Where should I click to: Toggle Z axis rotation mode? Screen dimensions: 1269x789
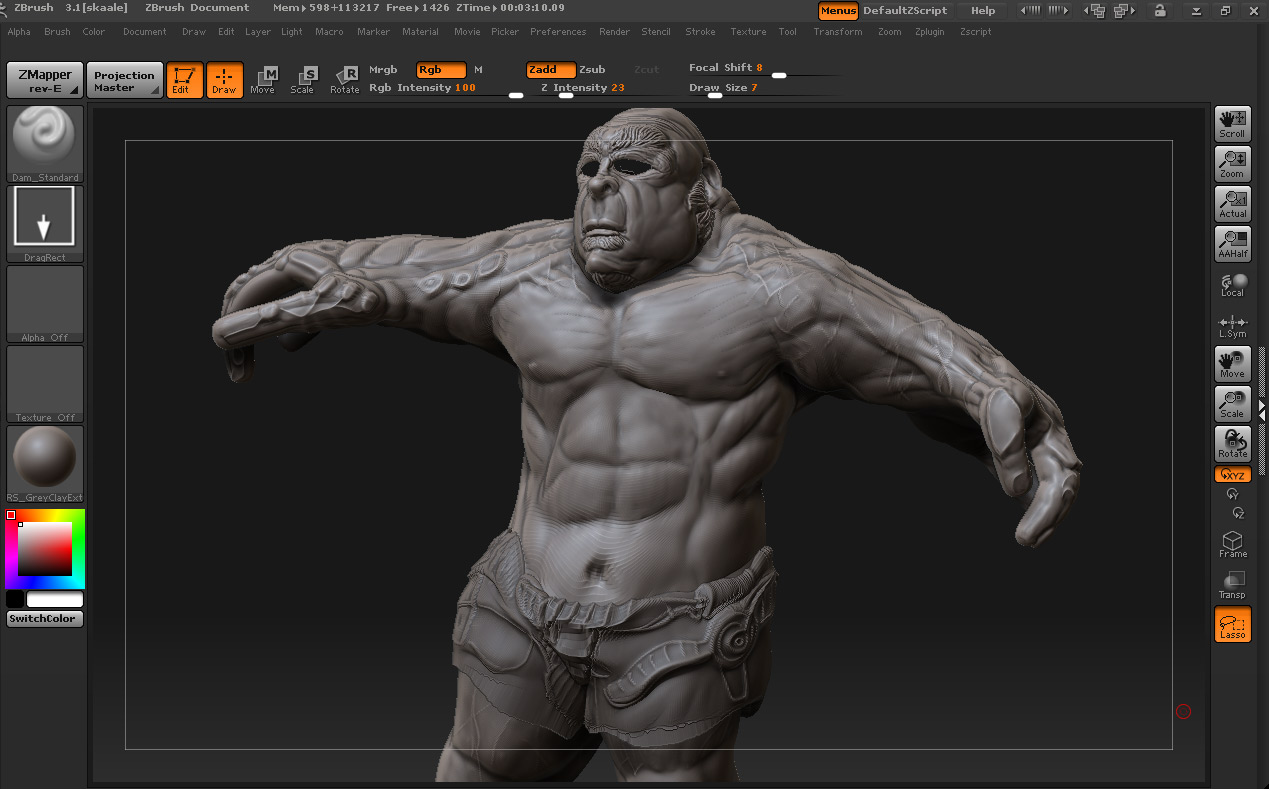pyautogui.click(x=1238, y=513)
